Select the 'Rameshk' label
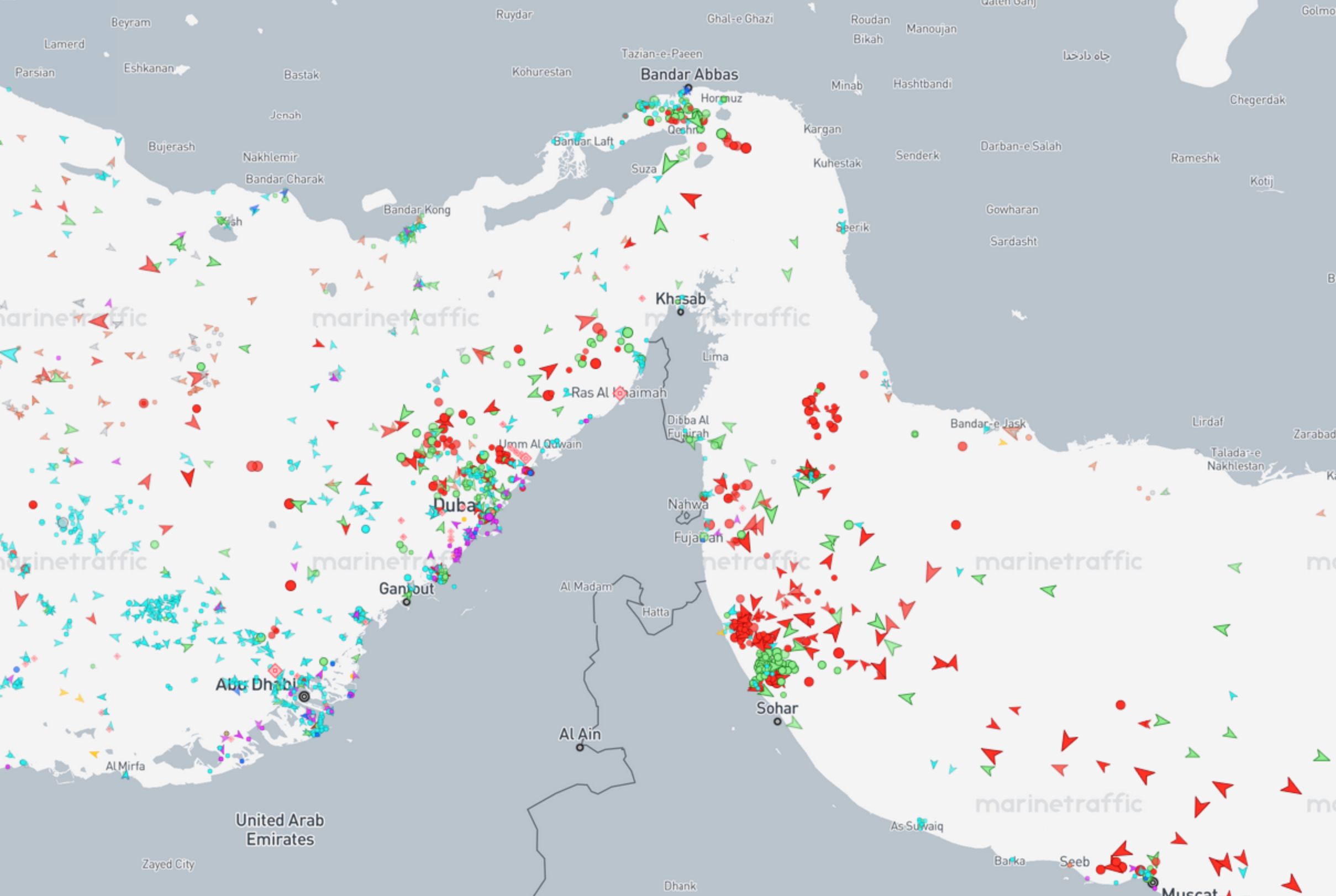The image size is (1336, 896). pyautogui.click(x=1195, y=158)
